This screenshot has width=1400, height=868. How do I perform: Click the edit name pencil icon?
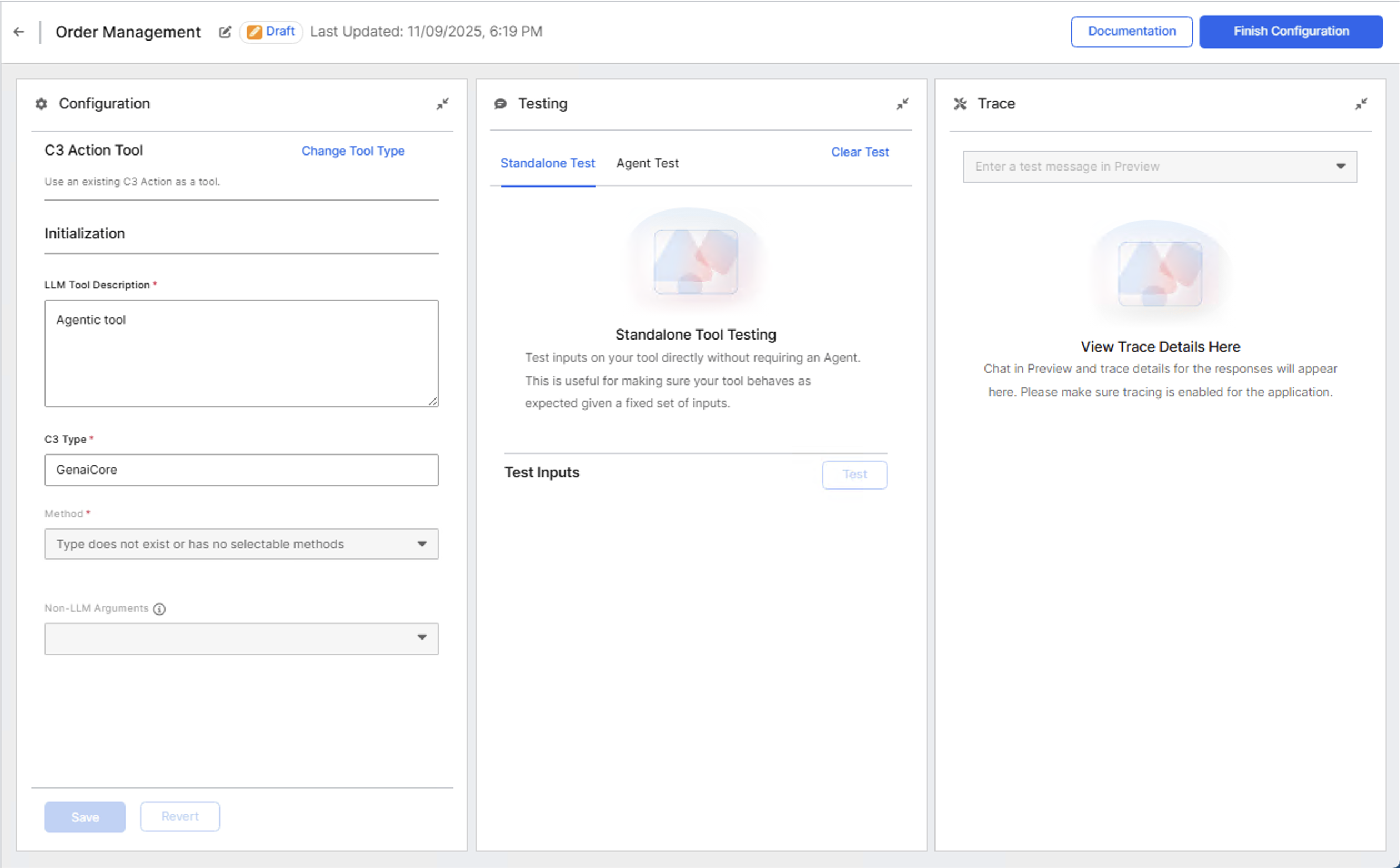pyautogui.click(x=225, y=32)
